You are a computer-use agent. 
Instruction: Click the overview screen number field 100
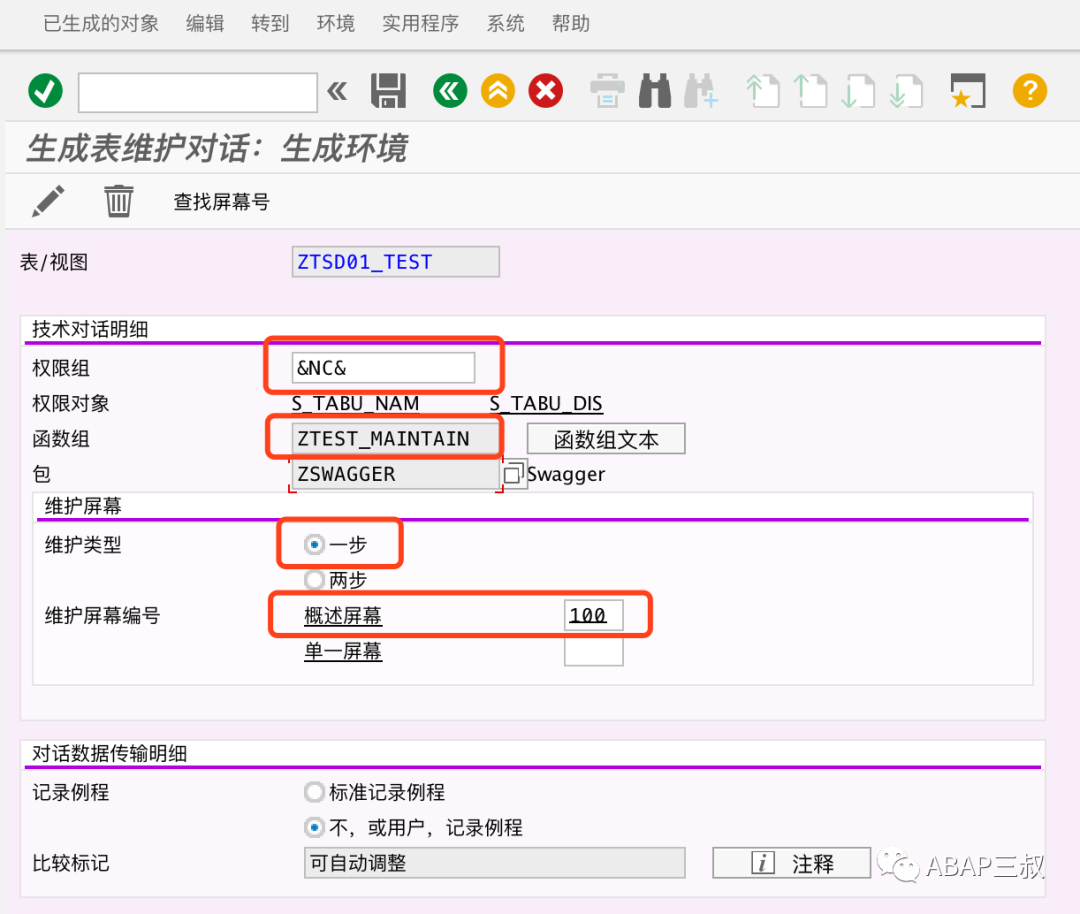[x=594, y=615]
